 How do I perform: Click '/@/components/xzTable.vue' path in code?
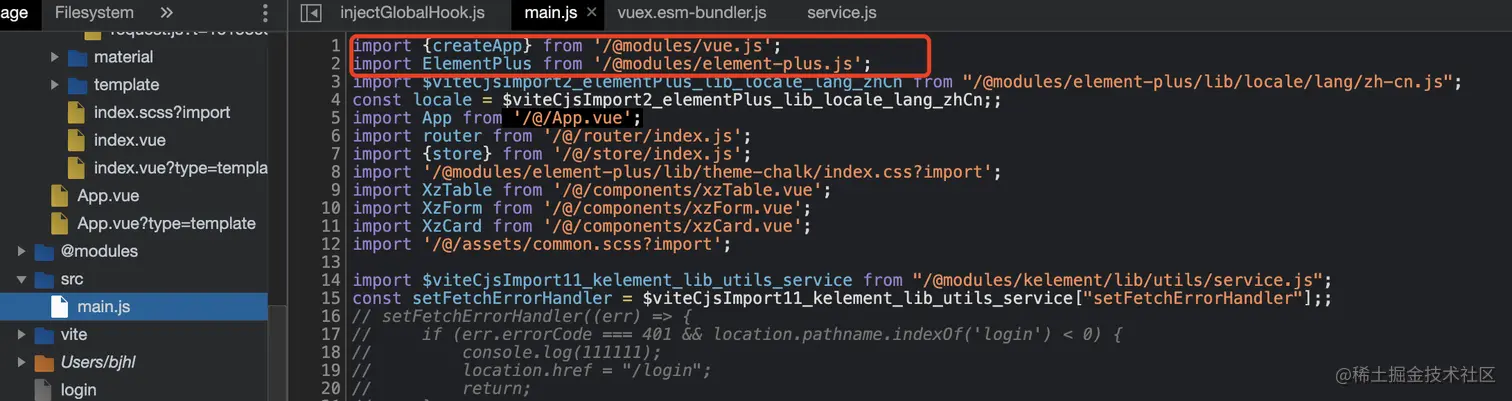click(683, 190)
